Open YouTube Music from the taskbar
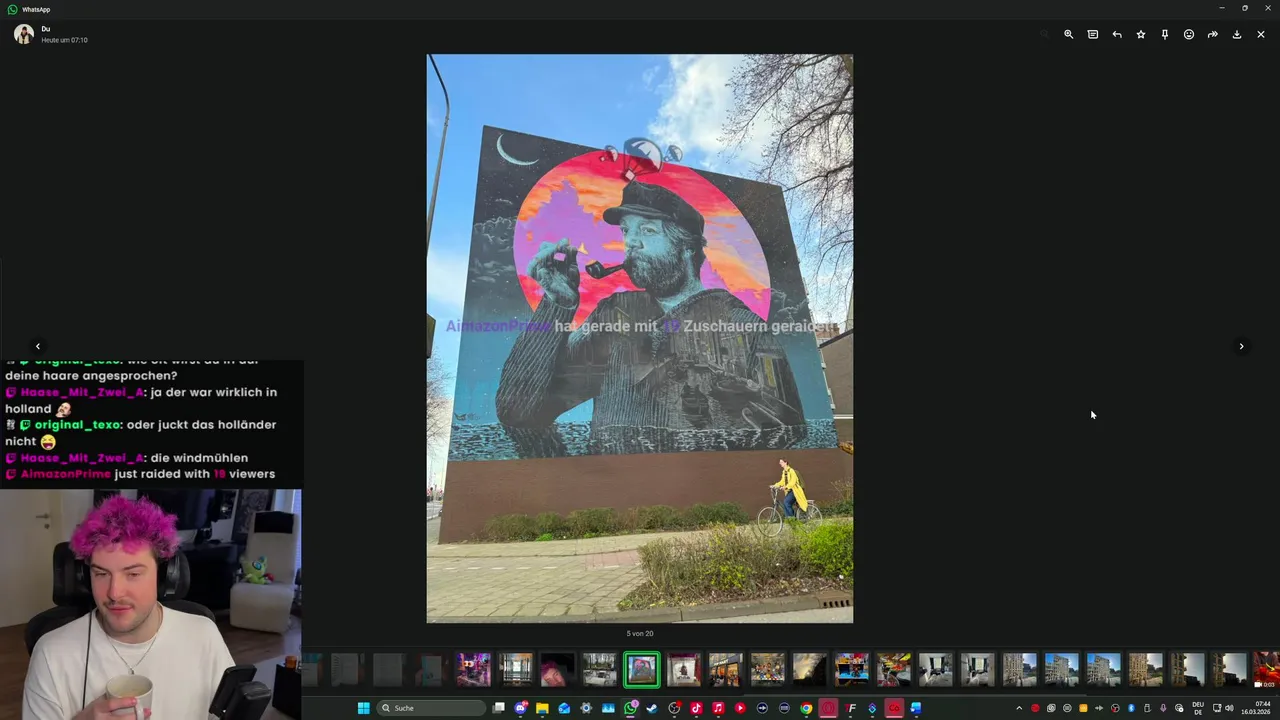Viewport: 1280px width, 720px height. 740,708
